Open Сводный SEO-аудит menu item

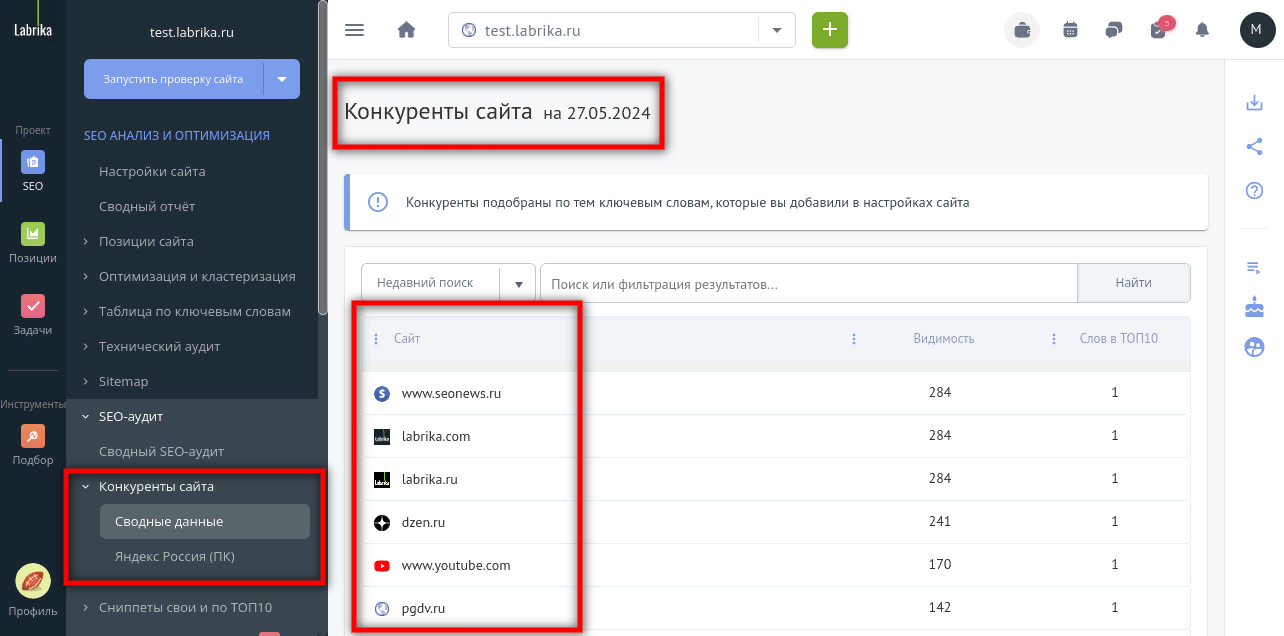pos(161,452)
